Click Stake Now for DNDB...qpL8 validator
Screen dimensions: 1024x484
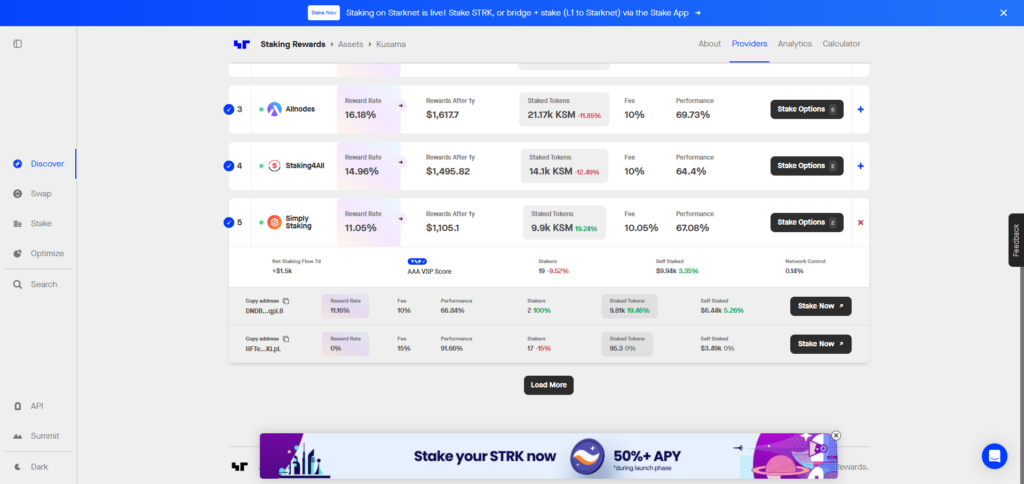point(820,306)
